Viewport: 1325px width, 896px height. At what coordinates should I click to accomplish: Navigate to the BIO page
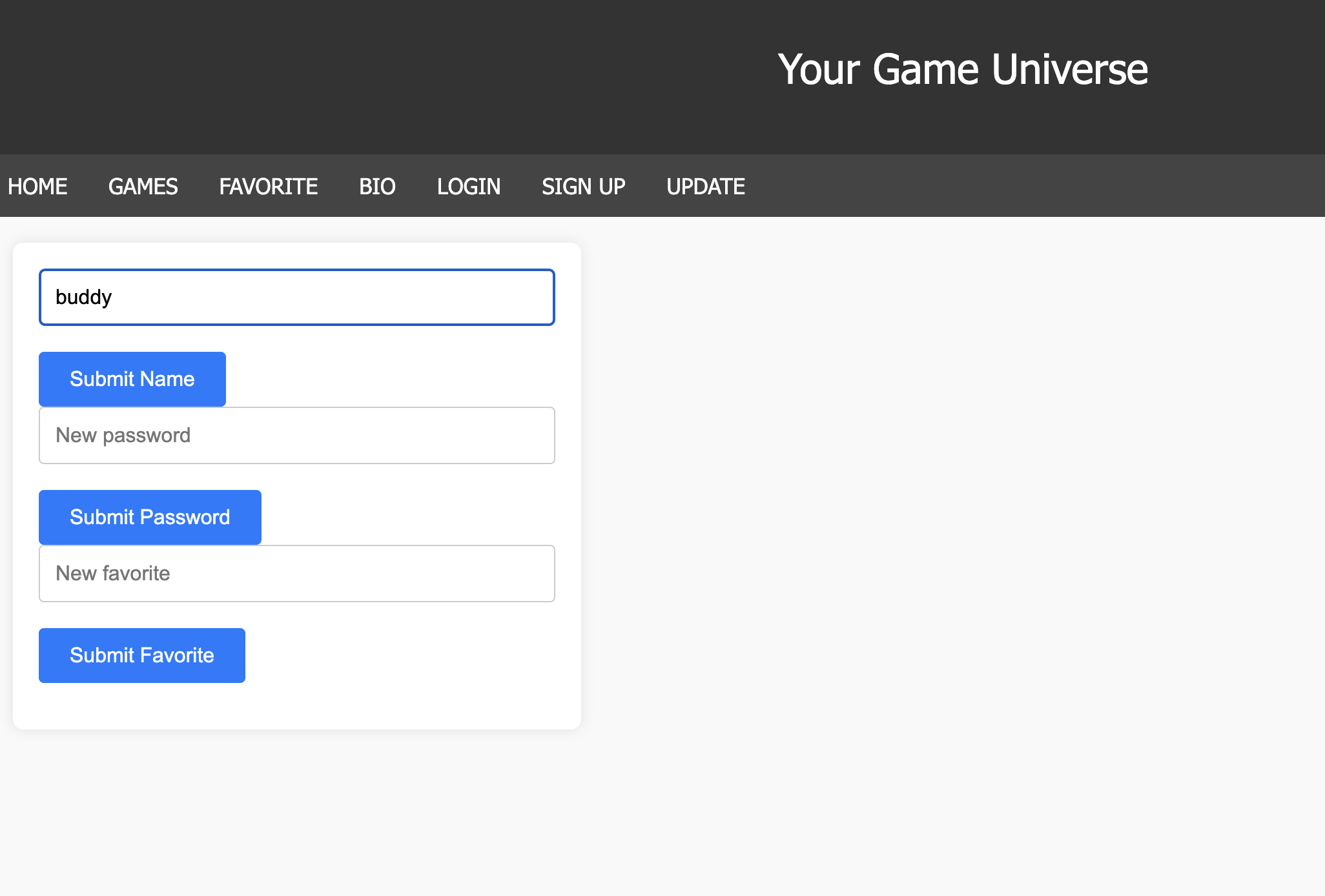coord(378,187)
